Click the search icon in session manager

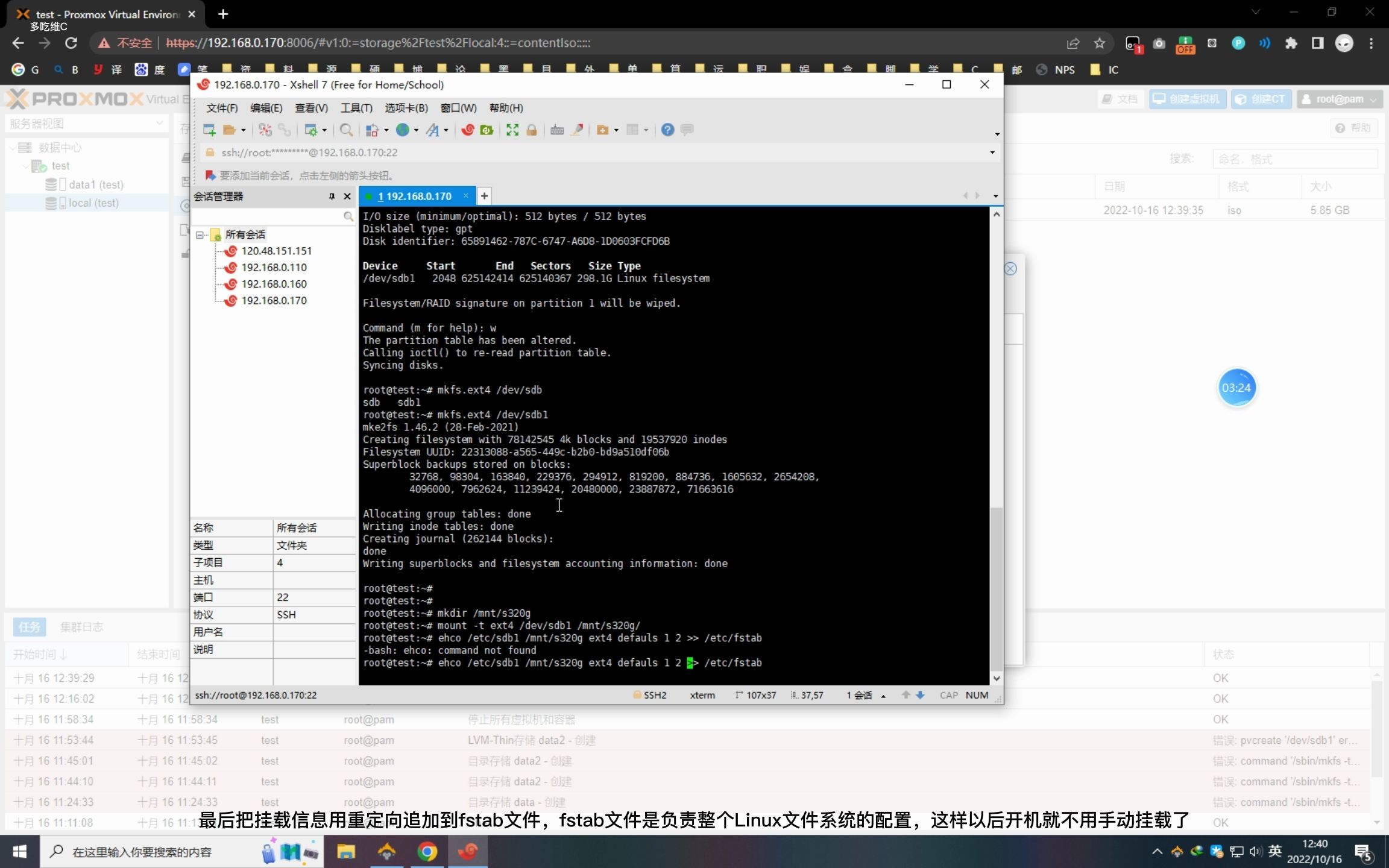click(x=348, y=216)
